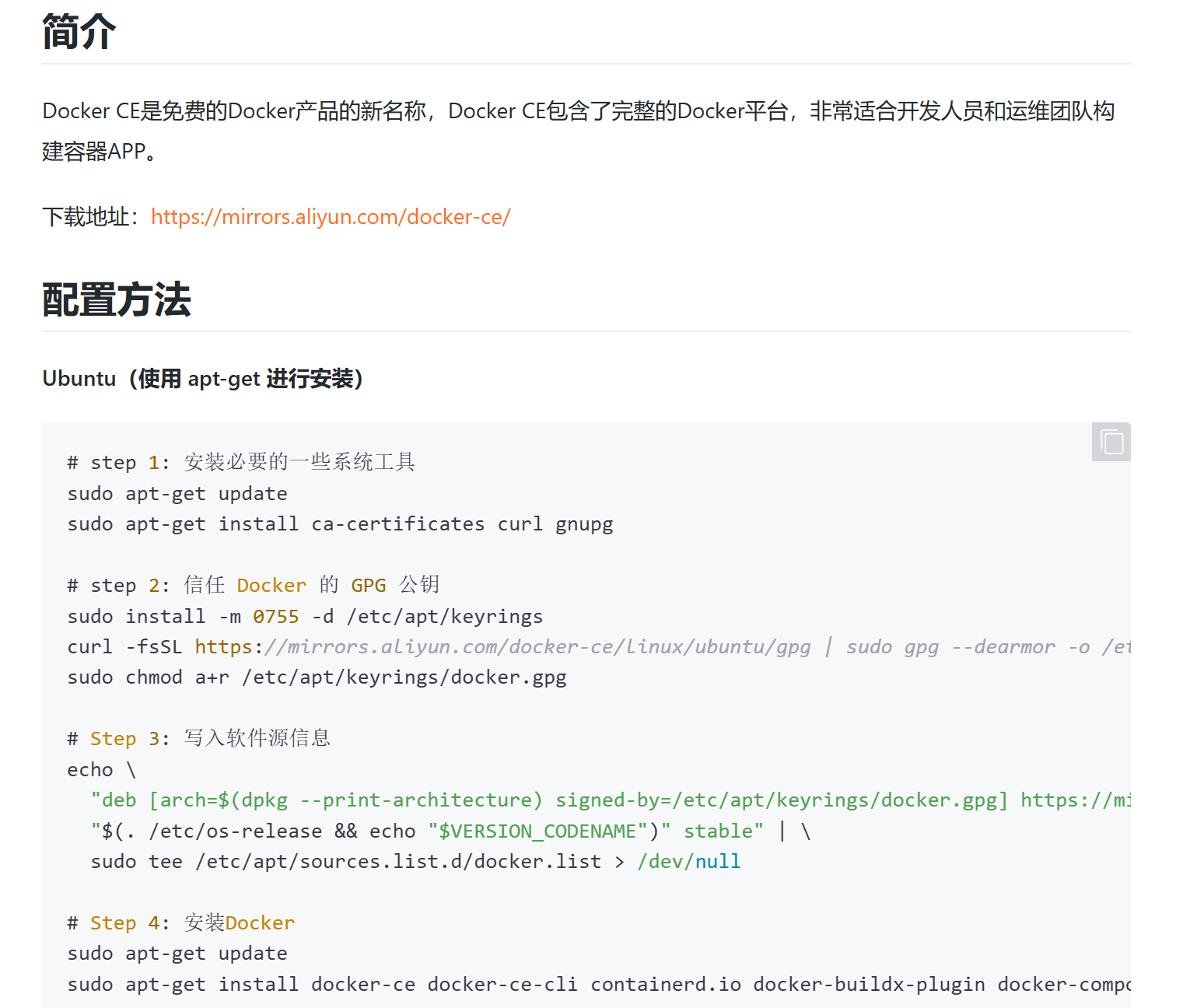Click the 配置方法 heading

117,299
